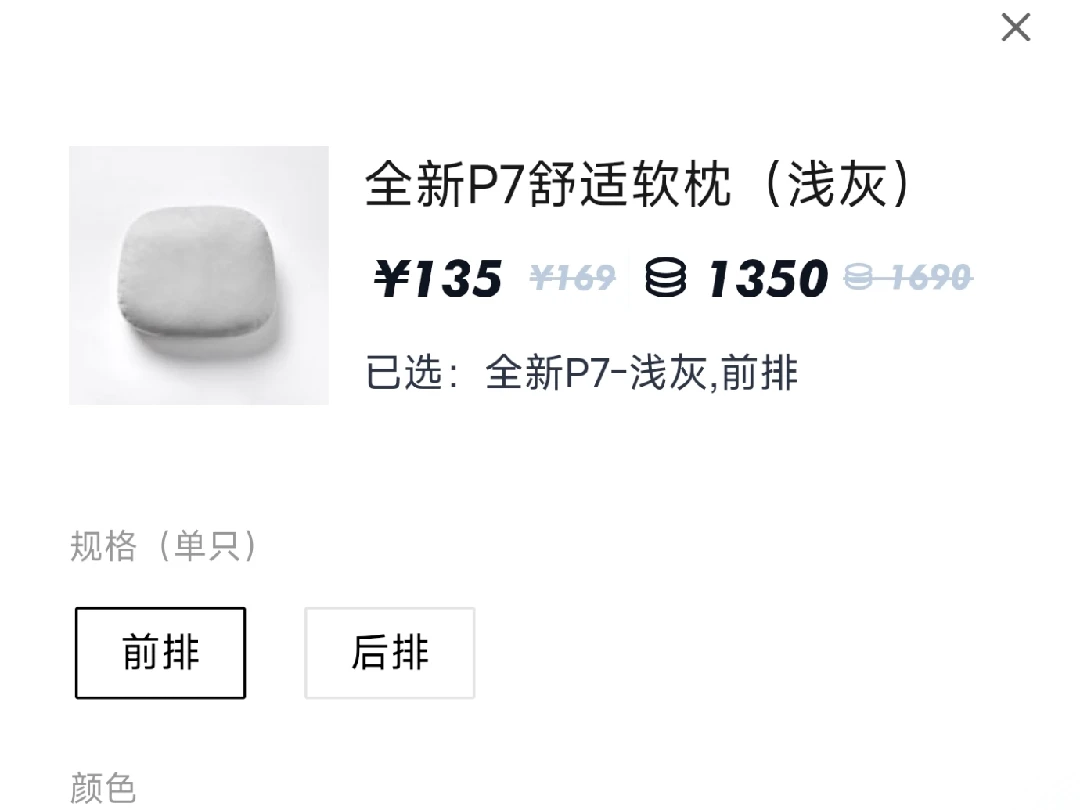This screenshot has height=810, width=1080.
Task: Click the 前排 word in selected summary
Action: coord(760,373)
